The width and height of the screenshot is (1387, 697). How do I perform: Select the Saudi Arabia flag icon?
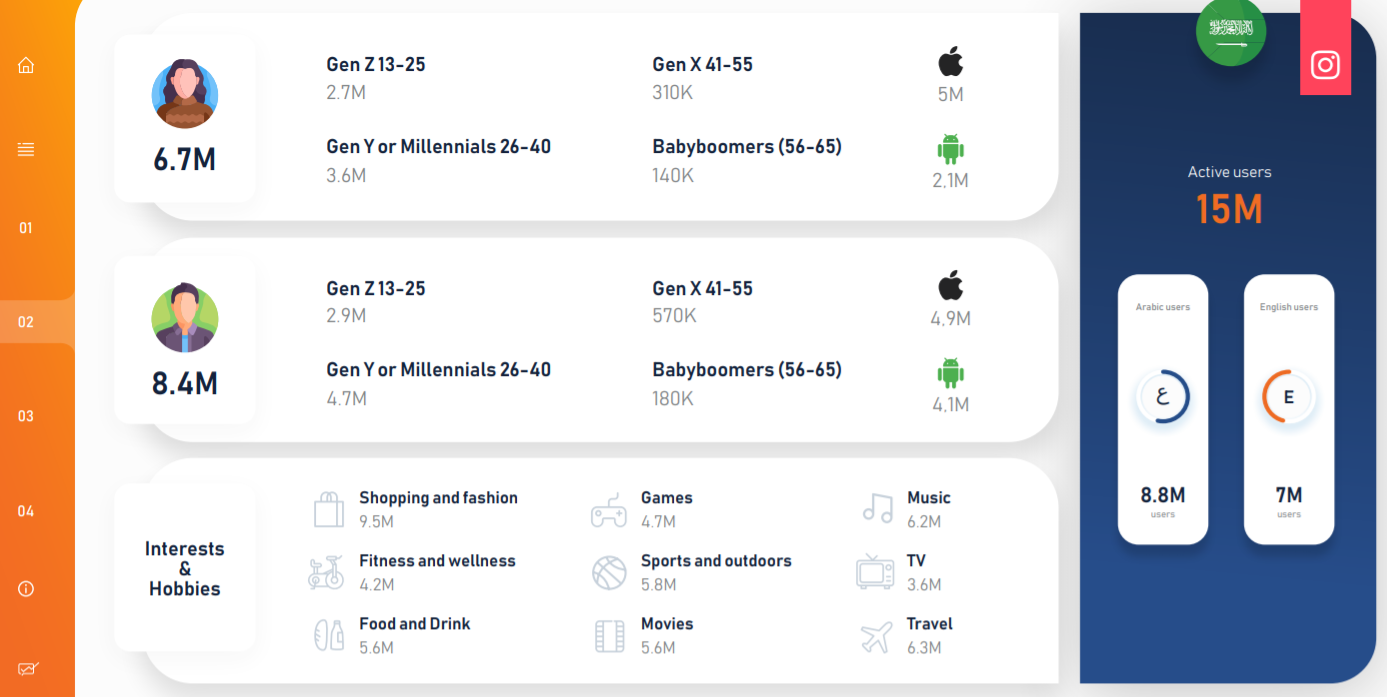[x=1231, y=30]
